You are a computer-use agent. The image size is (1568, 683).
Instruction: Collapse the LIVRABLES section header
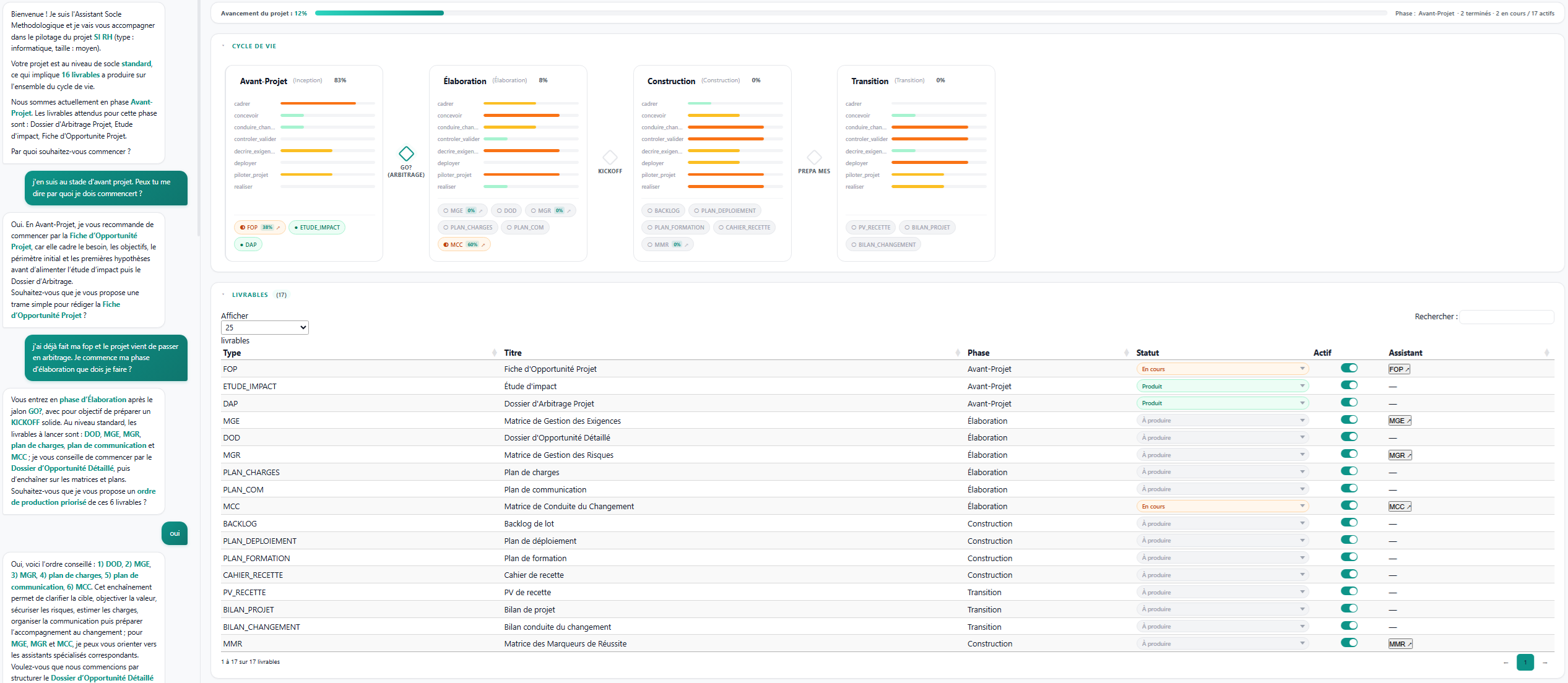pos(249,295)
